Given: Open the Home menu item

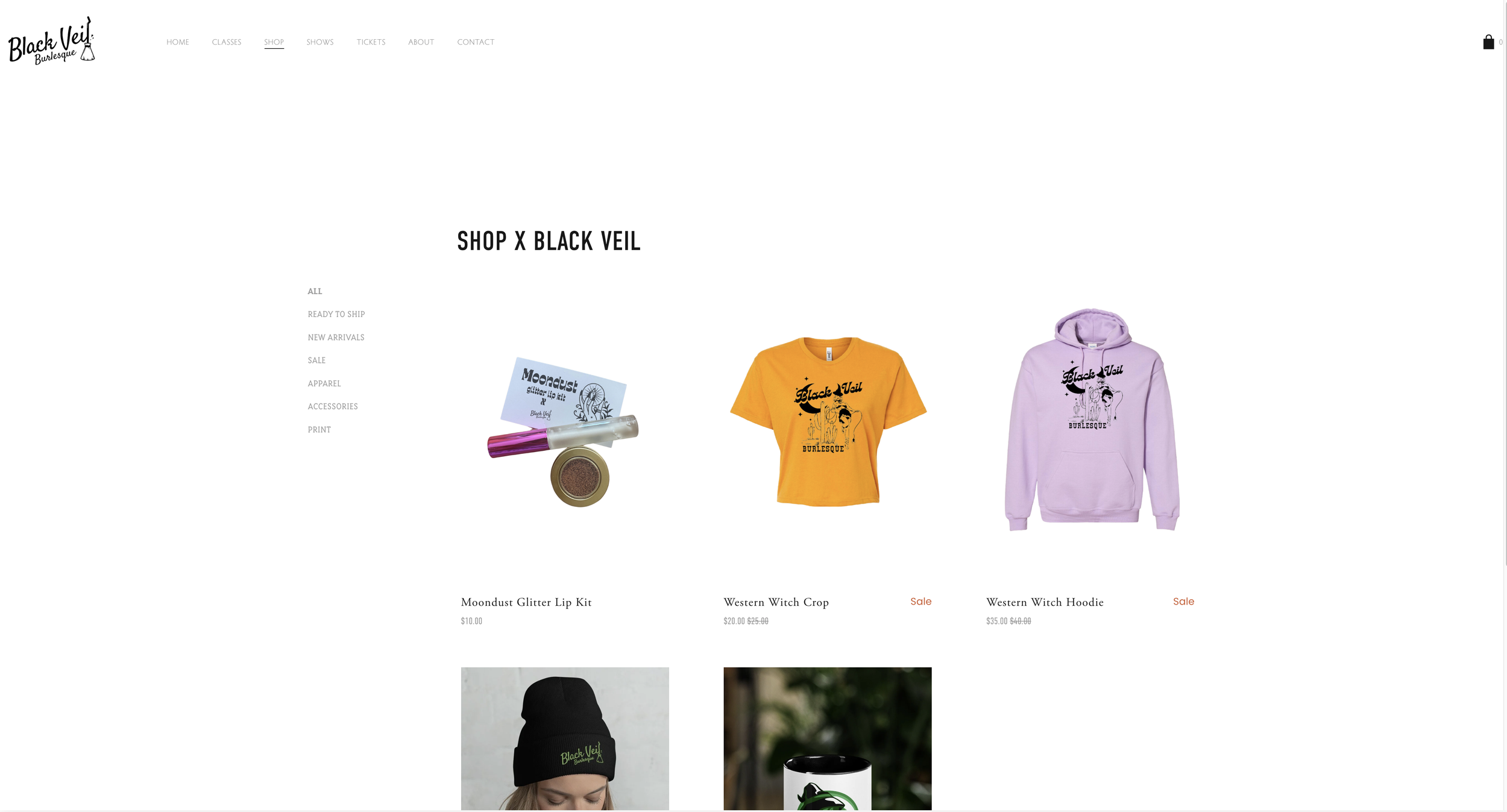Looking at the screenshot, I should (x=178, y=42).
